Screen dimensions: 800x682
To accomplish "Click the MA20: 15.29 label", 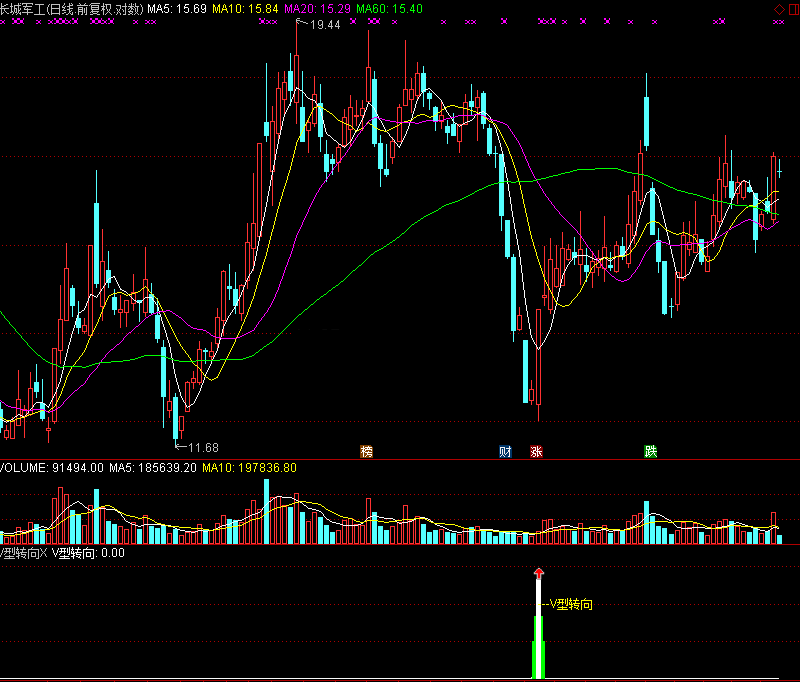I will [317, 9].
